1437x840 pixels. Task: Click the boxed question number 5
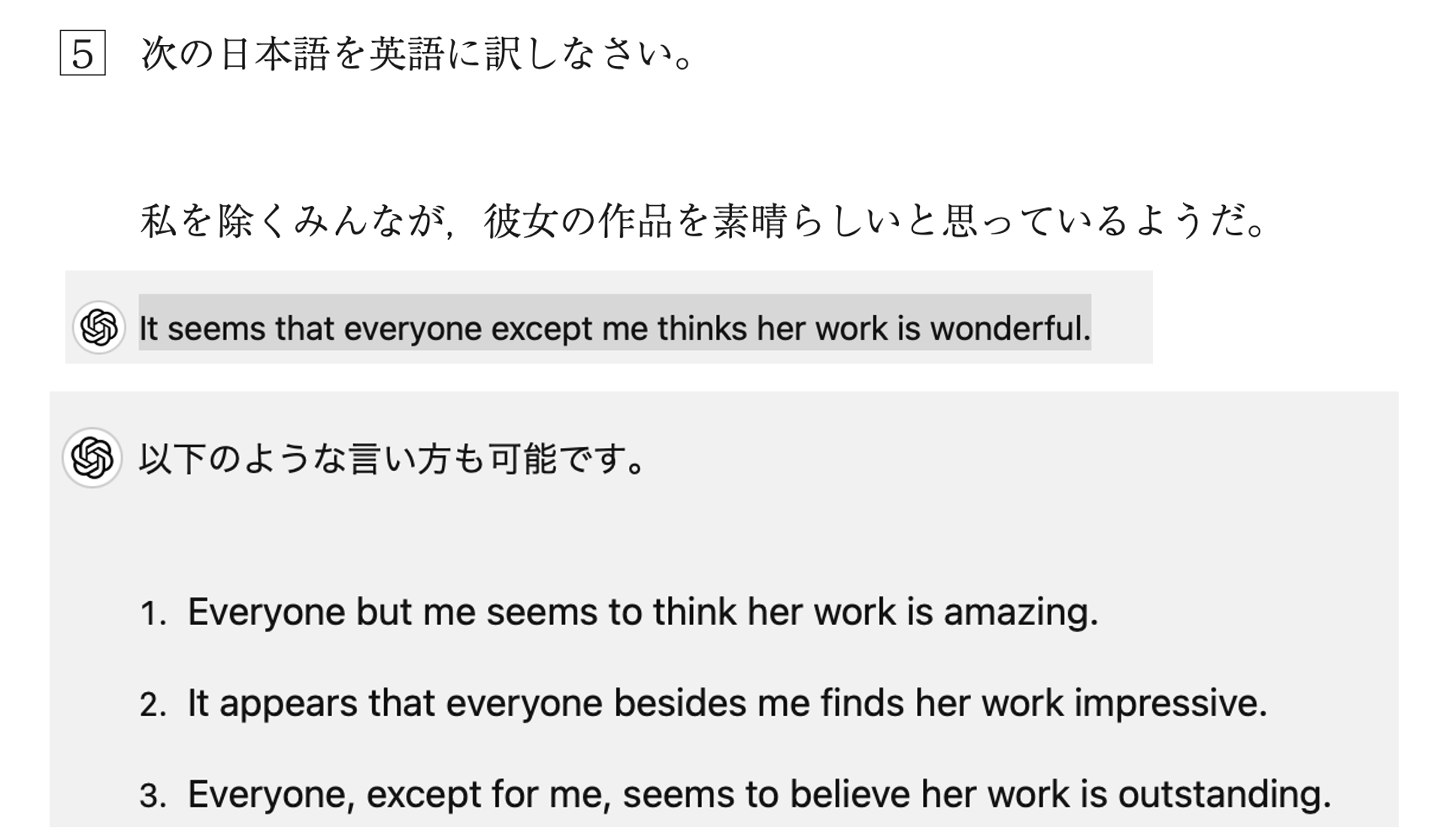pos(83,53)
